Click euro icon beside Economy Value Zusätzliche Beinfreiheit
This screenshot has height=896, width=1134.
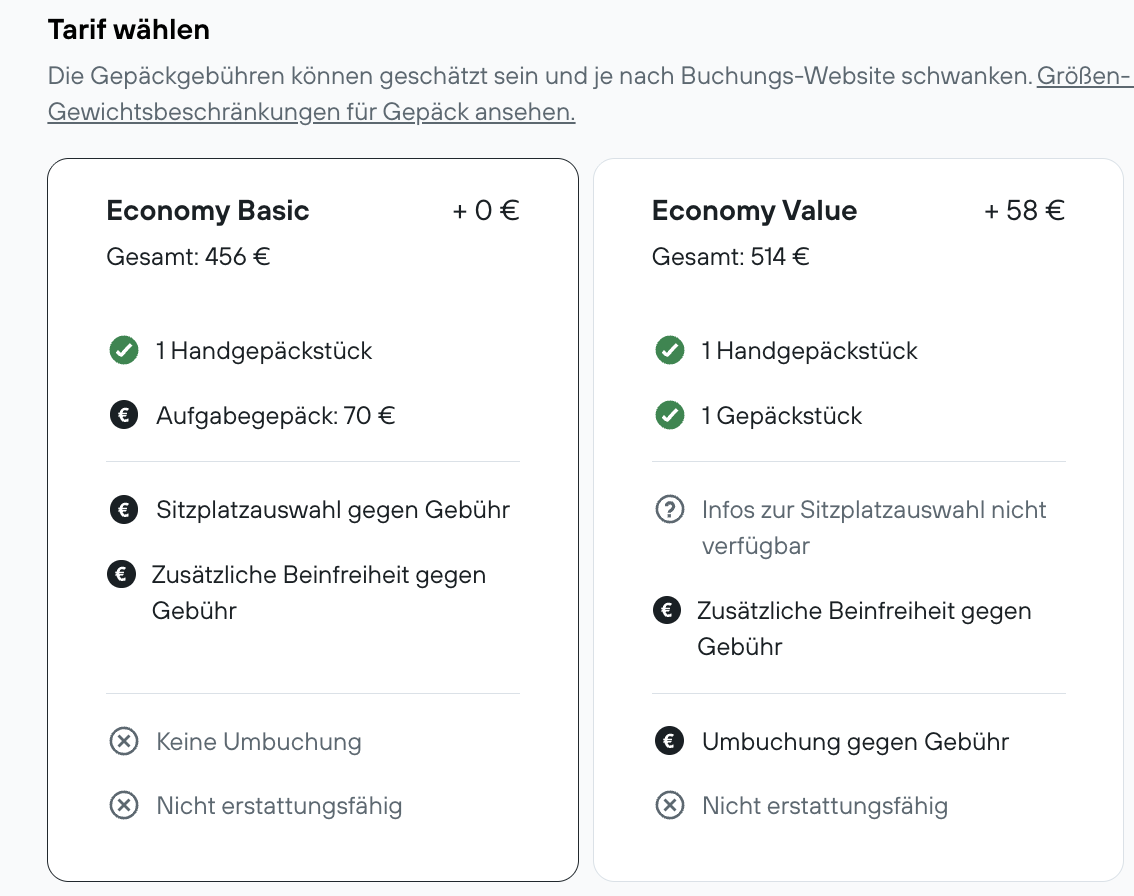click(667, 611)
